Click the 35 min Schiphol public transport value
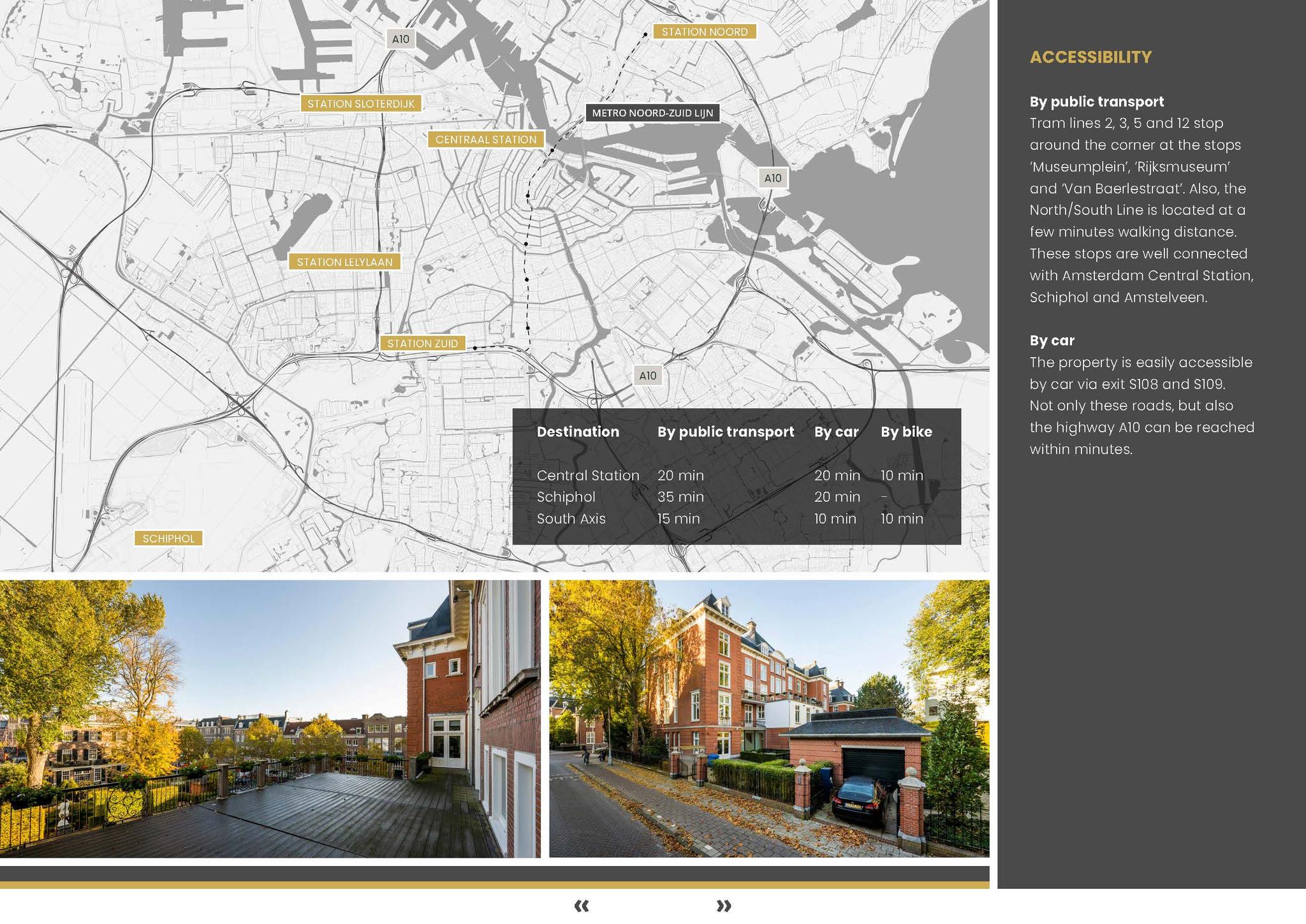The image size is (1306, 924). tap(680, 497)
